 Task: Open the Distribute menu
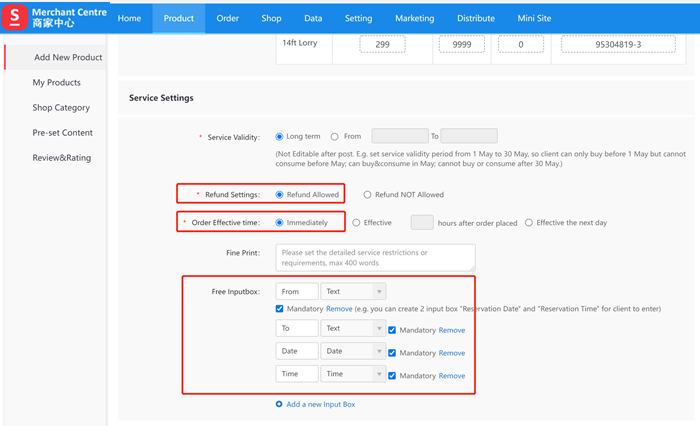click(x=476, y=18)
